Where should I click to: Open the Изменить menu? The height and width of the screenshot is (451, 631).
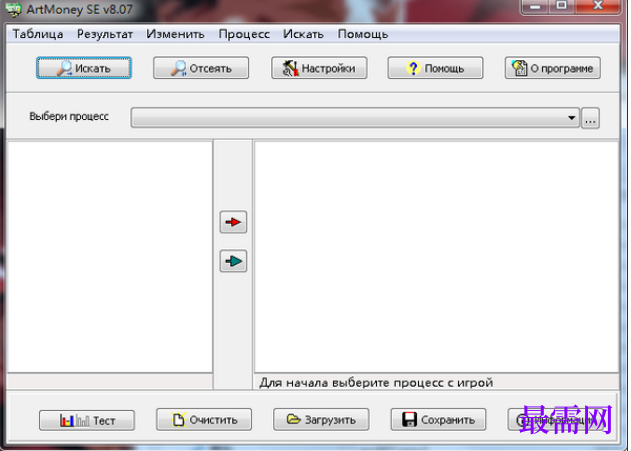(x=175, y=34)
